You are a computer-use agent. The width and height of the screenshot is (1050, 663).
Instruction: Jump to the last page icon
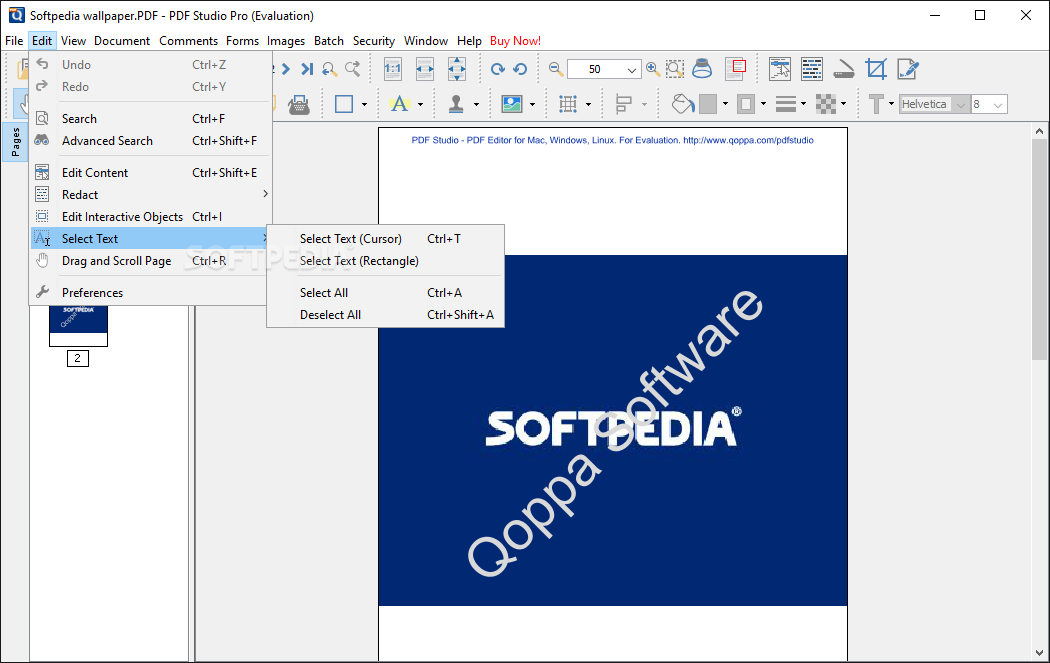307,69
